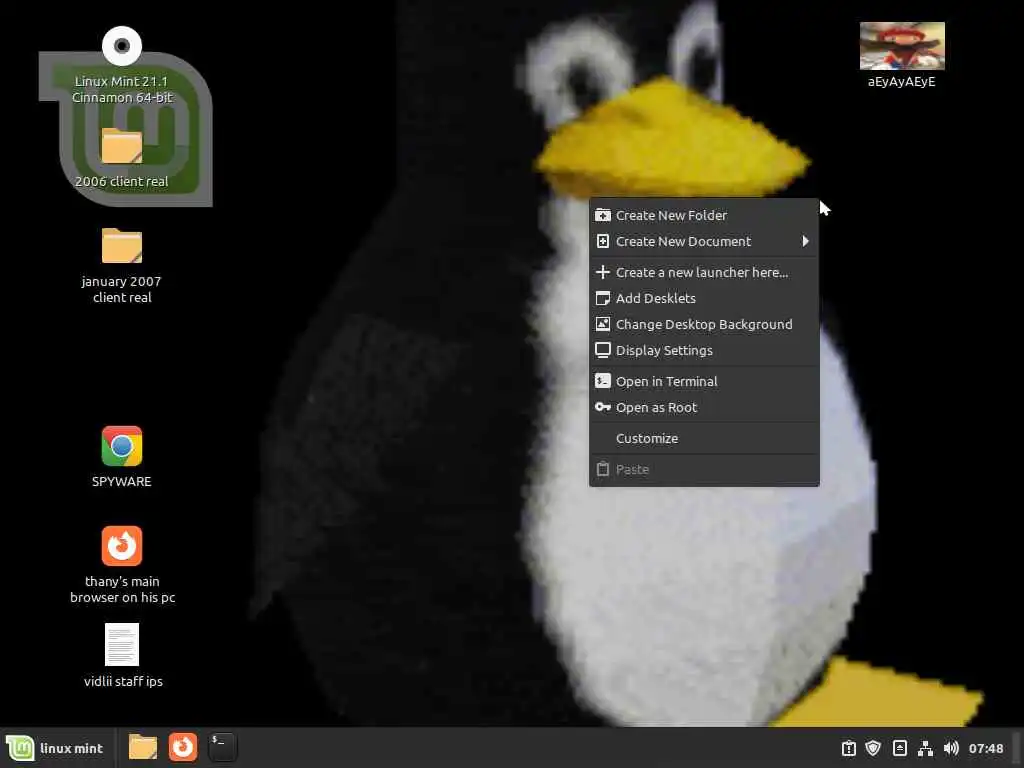
Task: Click the show desktop strip at panel edge
Action: click(1017, 748)
